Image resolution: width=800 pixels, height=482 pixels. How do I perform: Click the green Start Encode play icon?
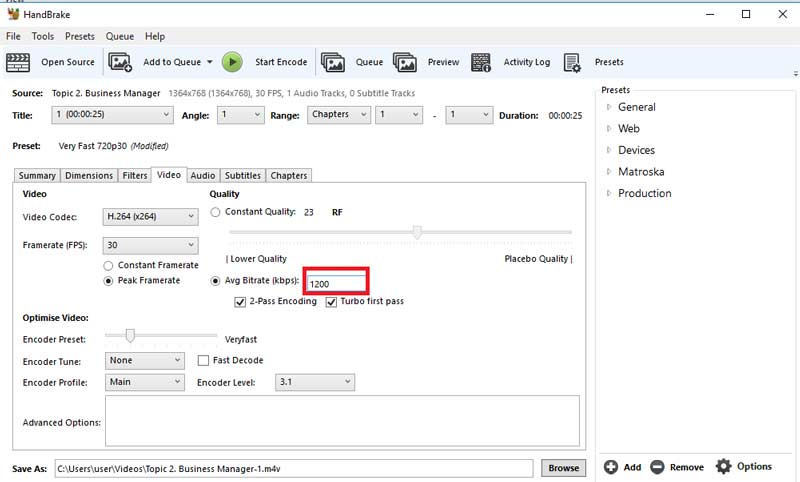pyautogui.click(x=232, y=62)
